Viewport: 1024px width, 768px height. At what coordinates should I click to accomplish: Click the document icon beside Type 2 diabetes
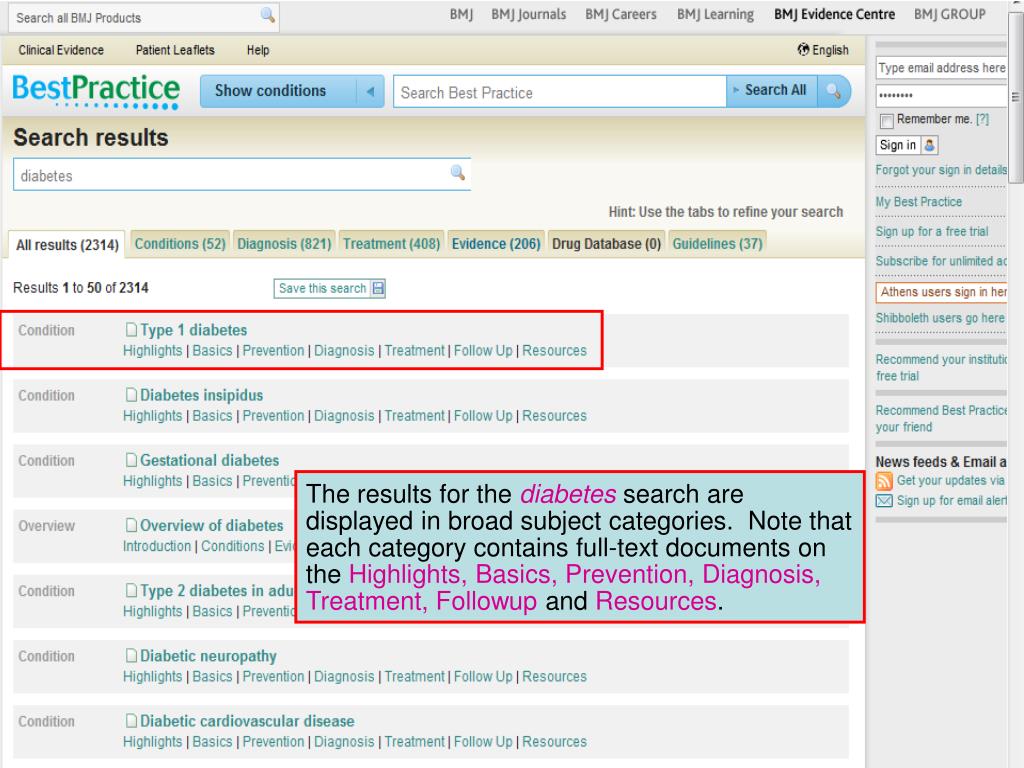(x=131, y=591)
